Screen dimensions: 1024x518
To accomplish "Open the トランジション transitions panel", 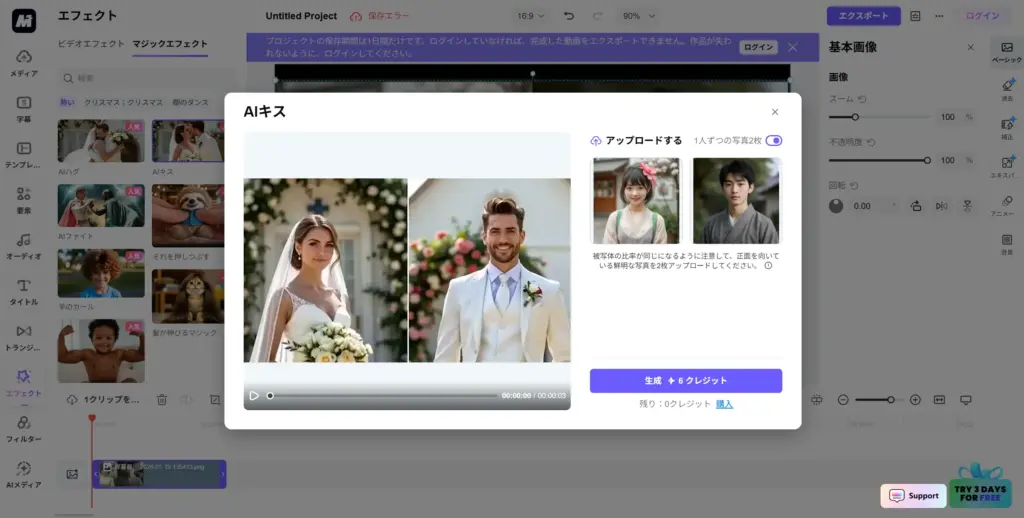I will 24,338.
